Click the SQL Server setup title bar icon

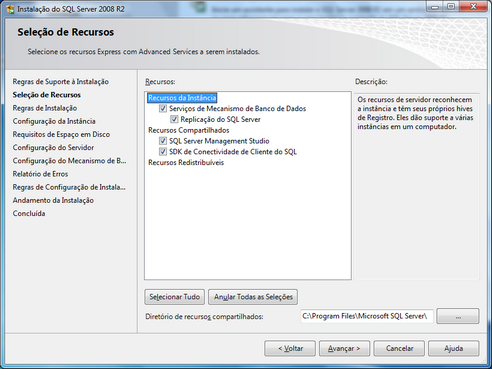[10, 9]
